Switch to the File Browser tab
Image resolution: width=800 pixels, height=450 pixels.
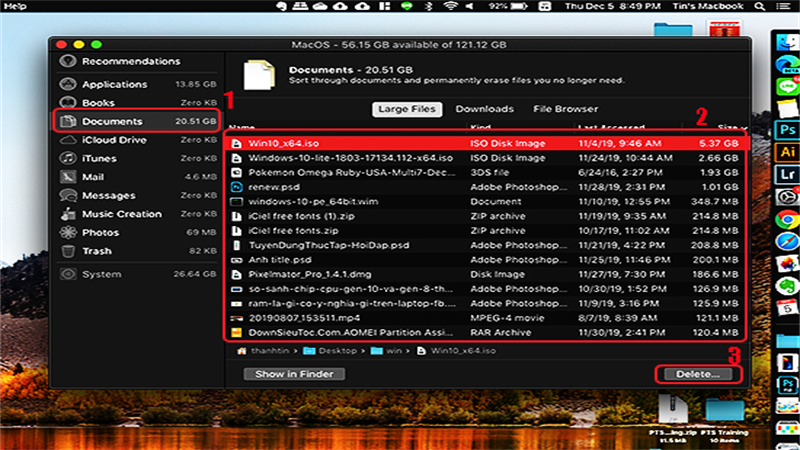click(565, 109)
